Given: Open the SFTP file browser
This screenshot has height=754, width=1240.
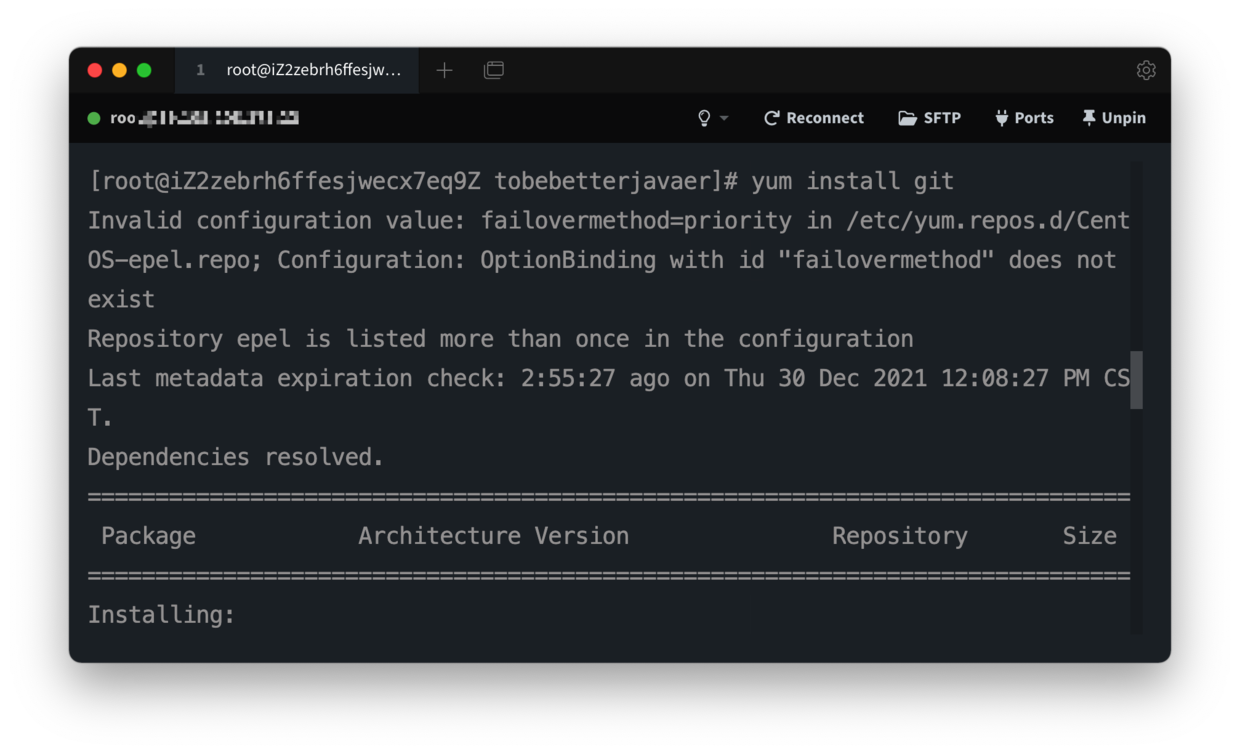Looking at the screenshot, I should 929,118.
